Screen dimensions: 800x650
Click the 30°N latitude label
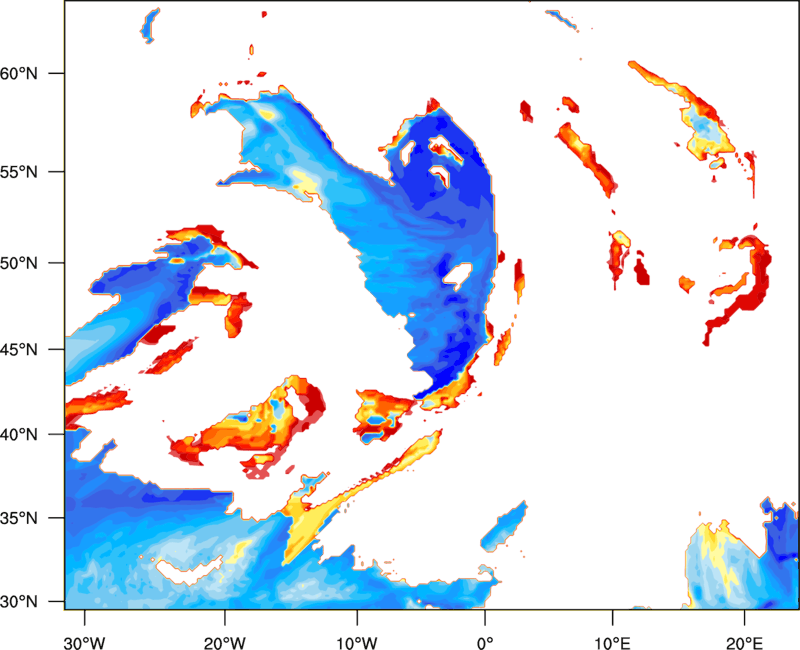[19, 602]
